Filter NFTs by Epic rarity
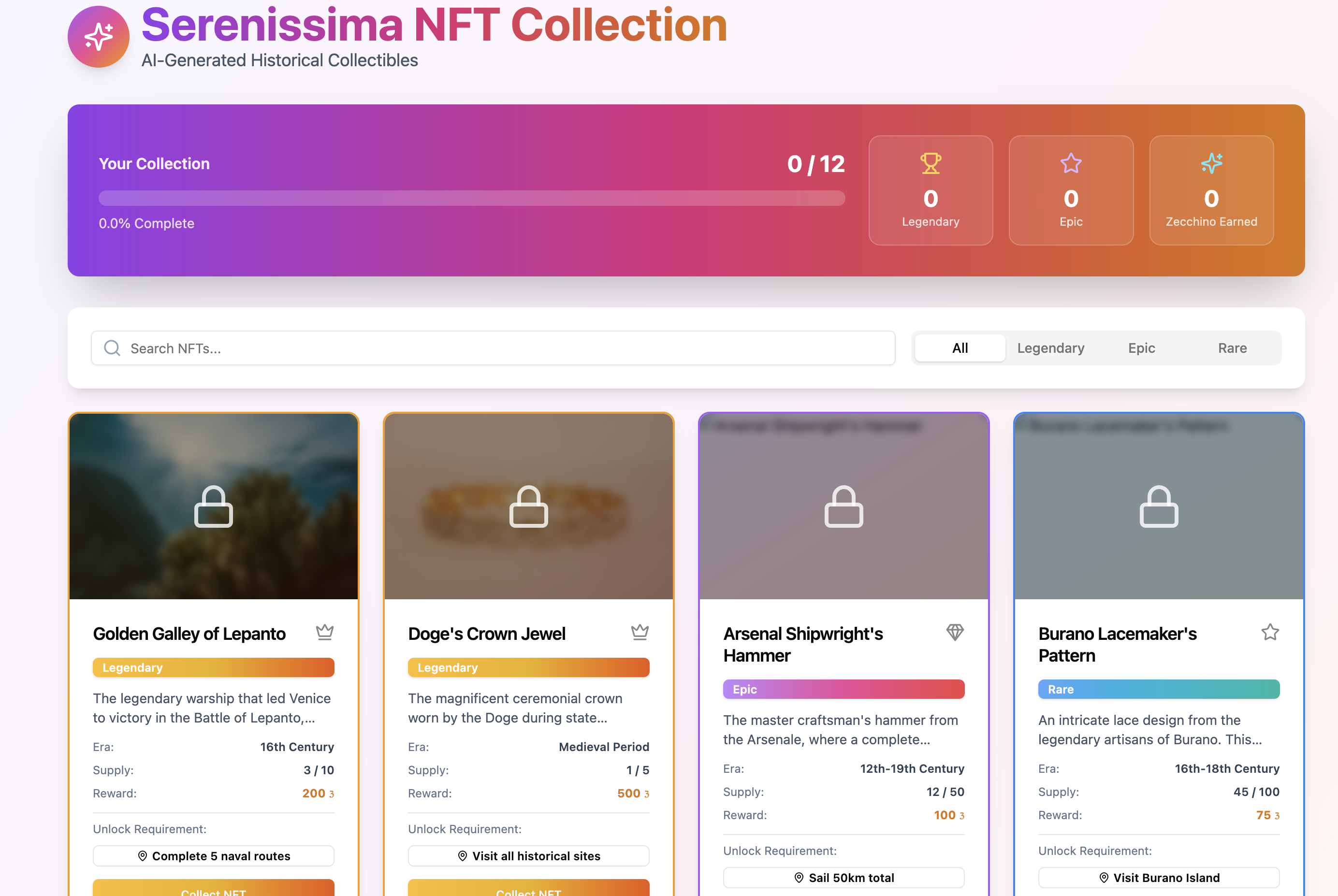This screenshot has height=896, width=1338. [1141, 348]
